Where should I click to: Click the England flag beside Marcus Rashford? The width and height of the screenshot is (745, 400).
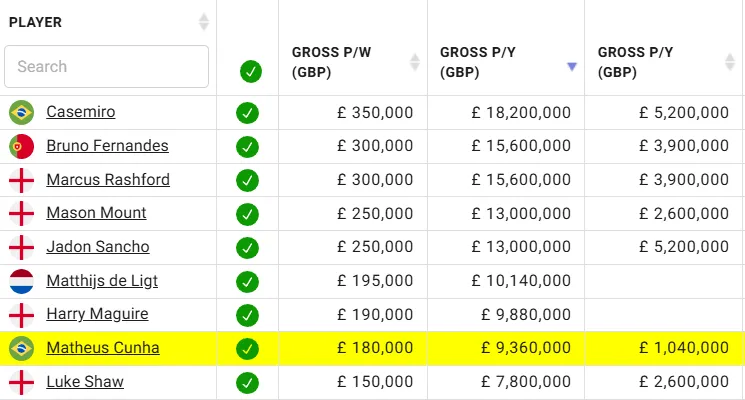pos(21,180)
